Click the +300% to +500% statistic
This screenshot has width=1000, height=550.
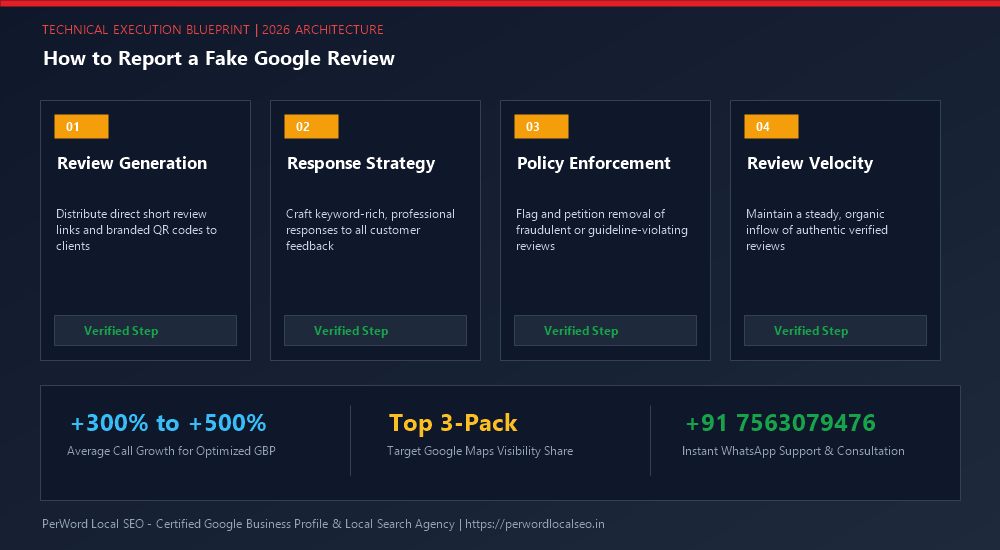(168, 423)
